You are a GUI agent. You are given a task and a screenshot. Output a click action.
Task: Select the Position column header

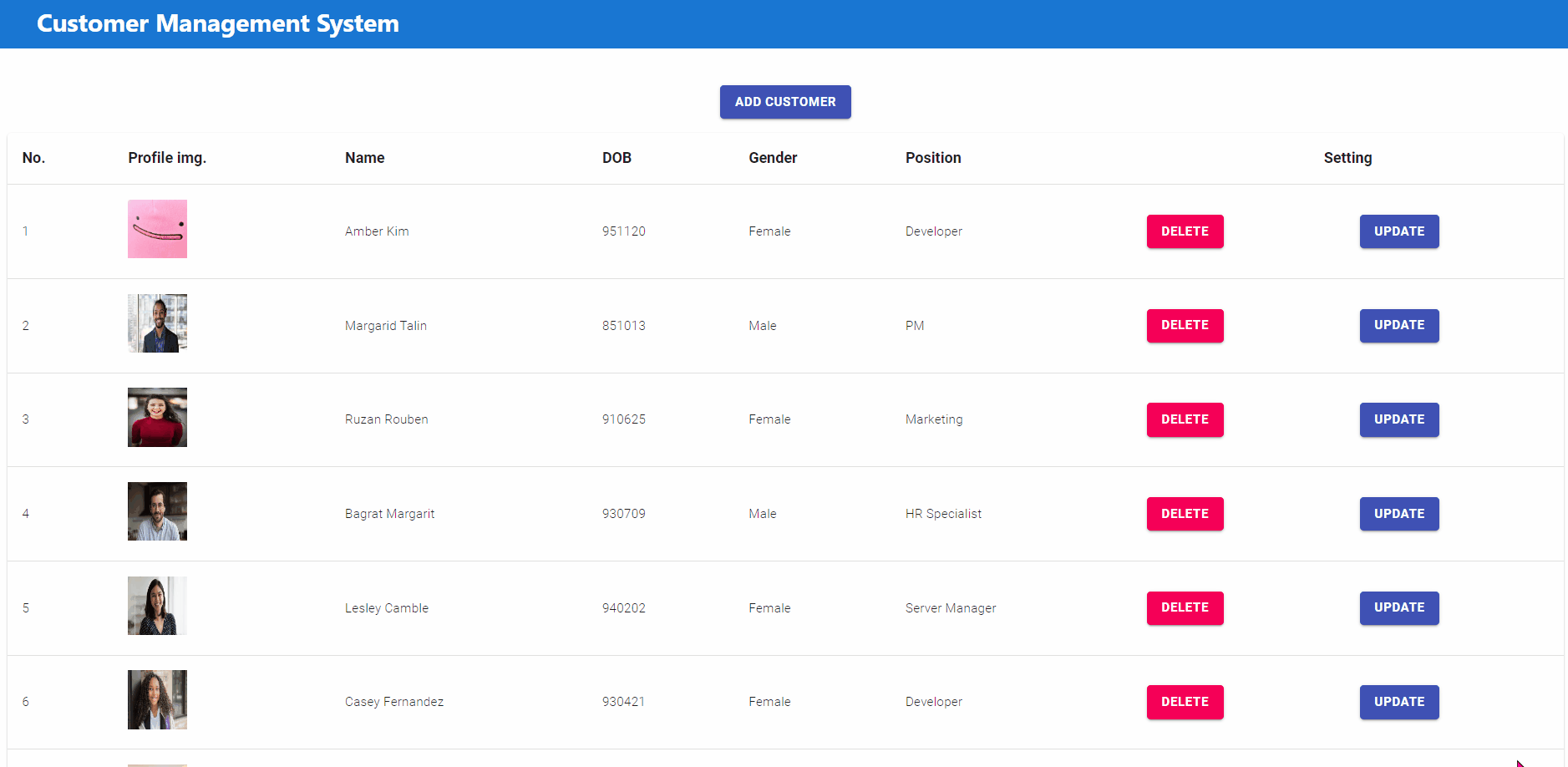(x=933, y=158)
